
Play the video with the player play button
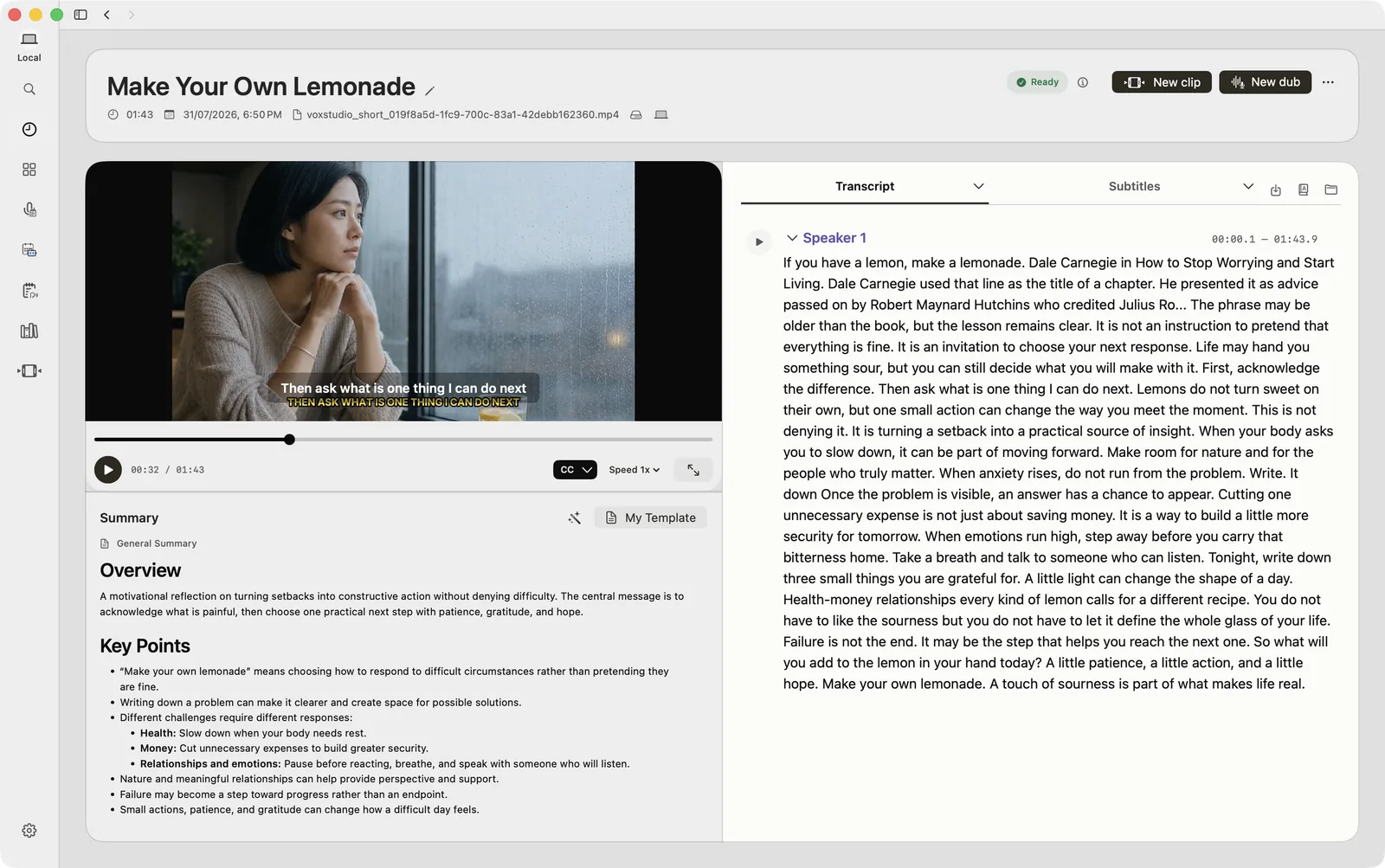(108, 470)
